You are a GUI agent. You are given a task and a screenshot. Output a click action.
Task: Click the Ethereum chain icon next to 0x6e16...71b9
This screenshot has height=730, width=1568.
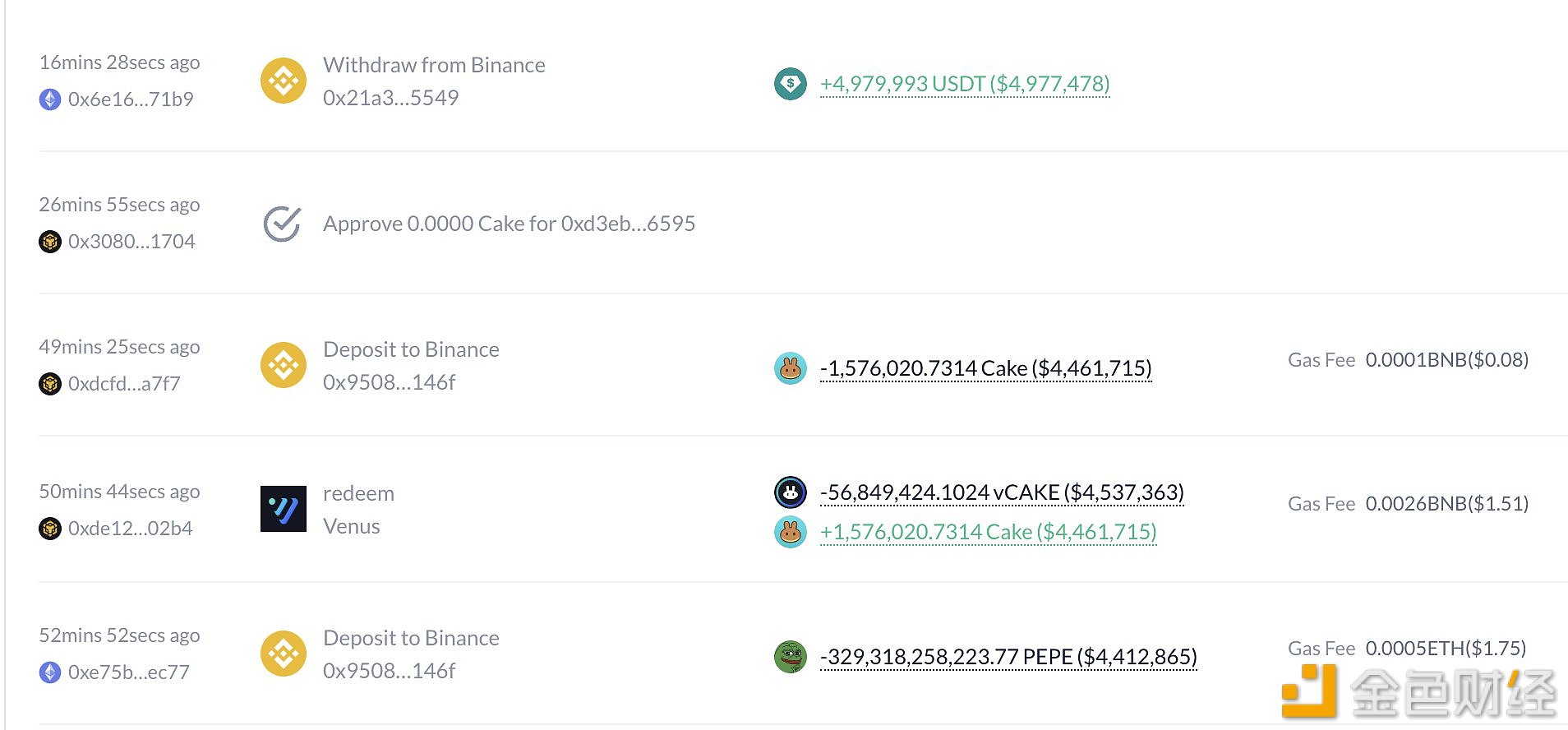tap(50, 99)
